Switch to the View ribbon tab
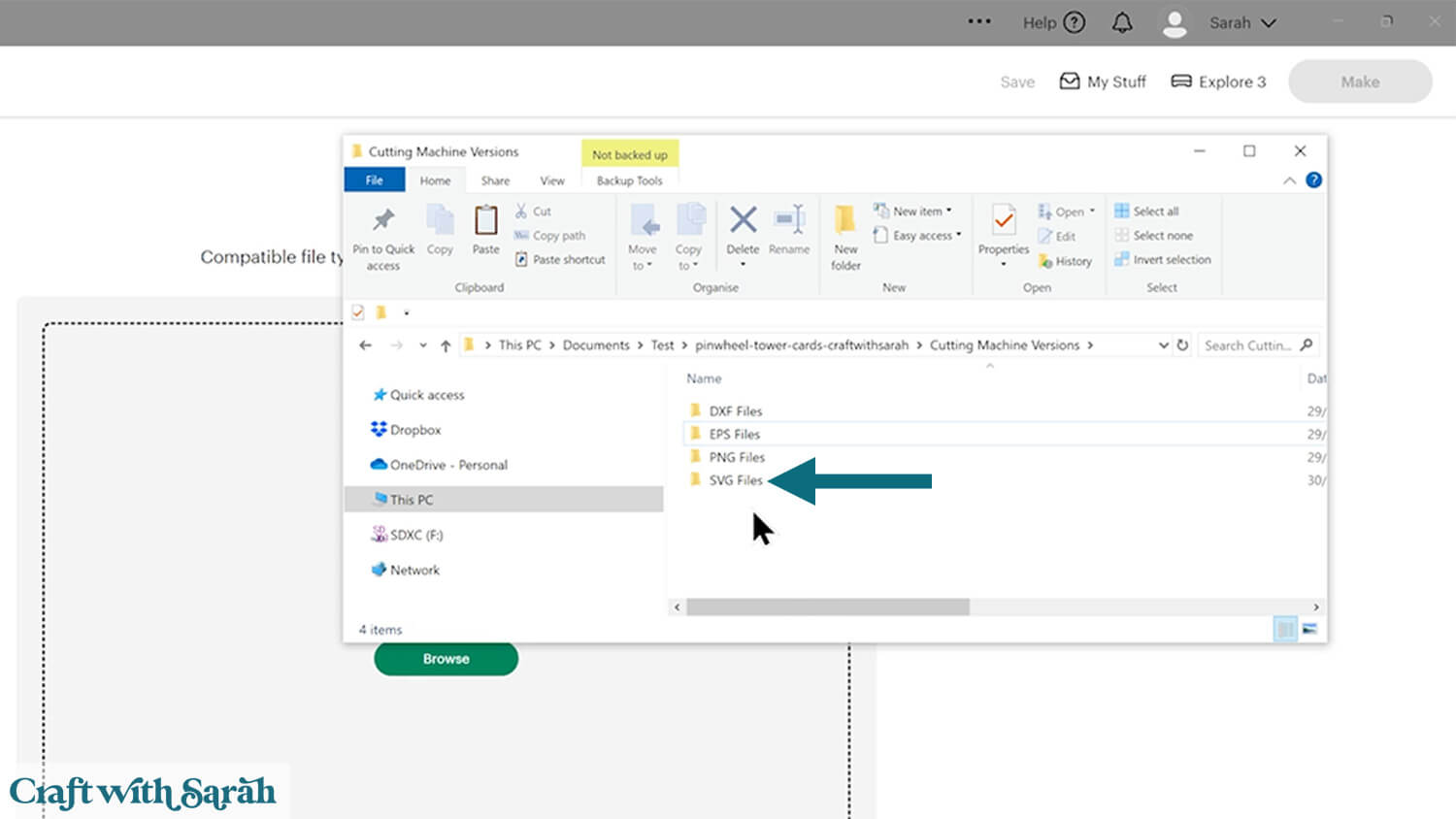Viewport: 1456px width, 819px height. (x=551, y=180)
